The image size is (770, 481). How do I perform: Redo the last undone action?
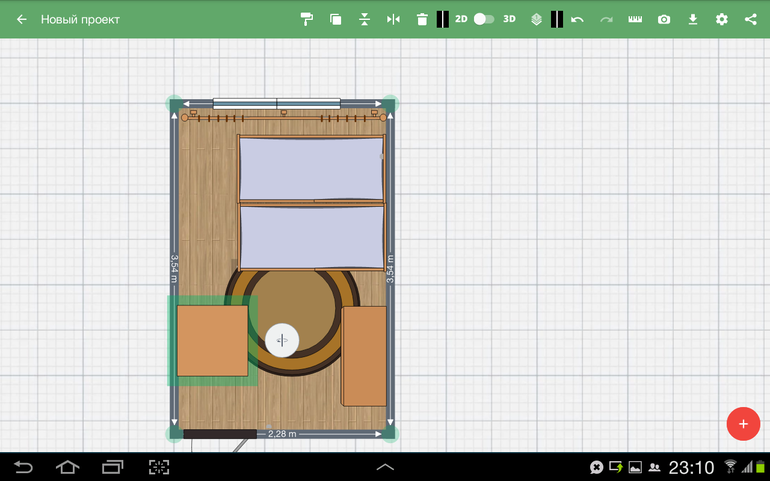[x=606, y=19]
